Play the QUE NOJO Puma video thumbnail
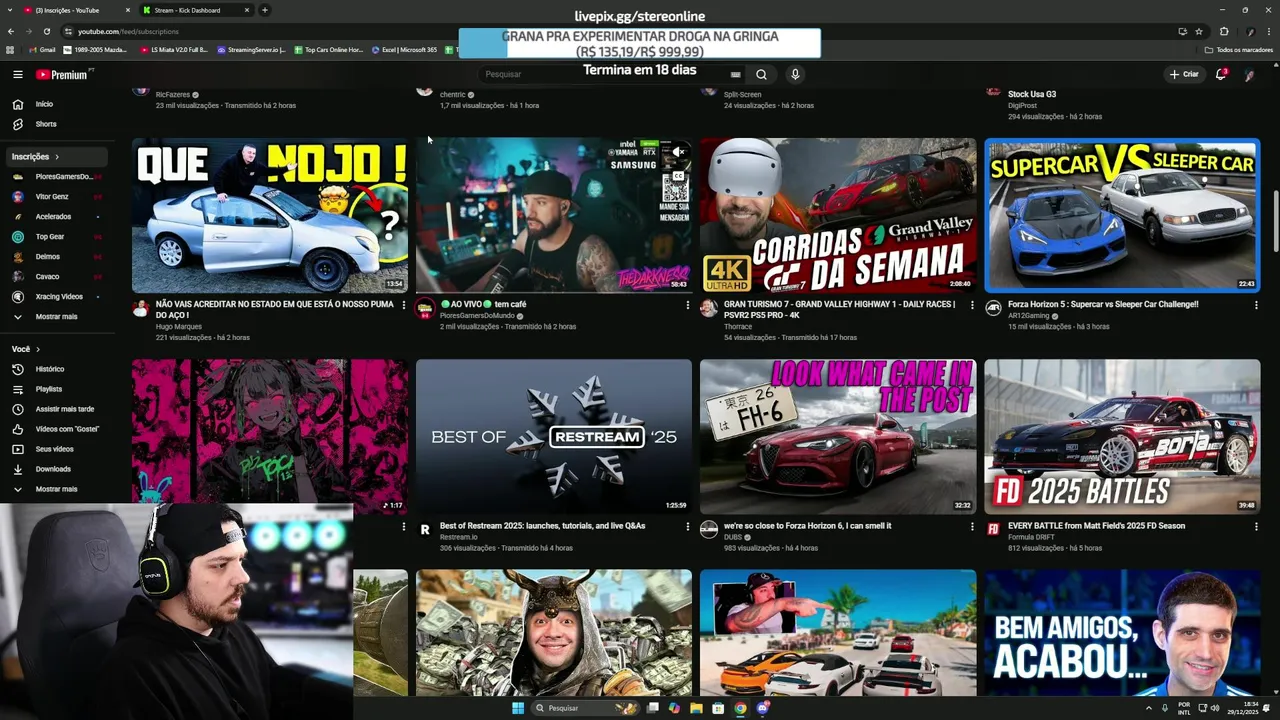Screen dimensions: 1280x720 coord(270,215)
